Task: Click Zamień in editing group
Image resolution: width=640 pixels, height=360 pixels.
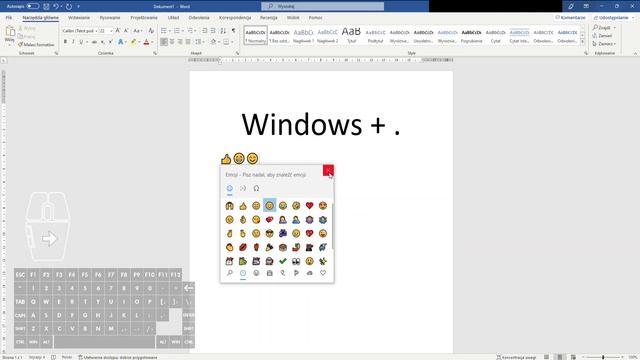Action: click(602, 36)
